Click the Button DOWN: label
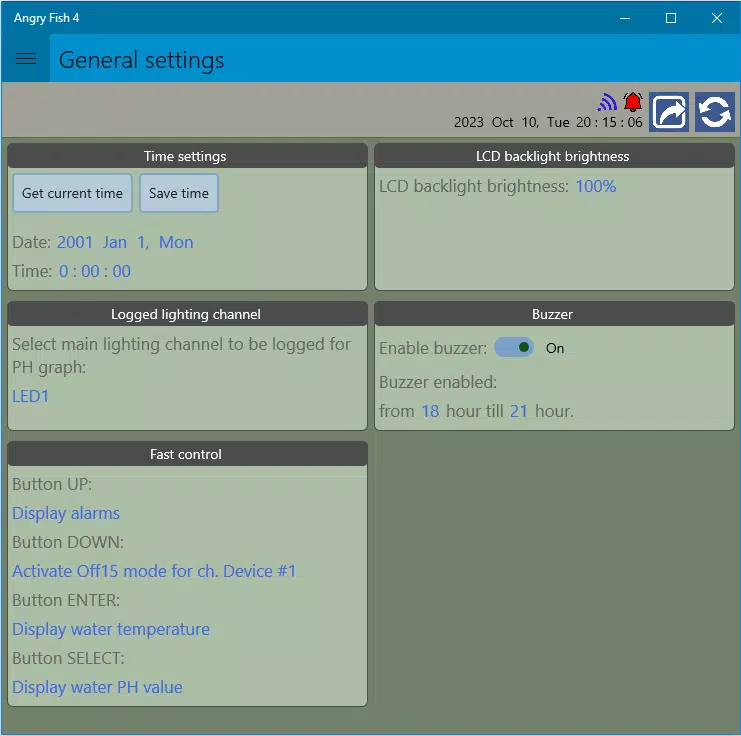Image resolution: width=741 pixels, height=736 pixels. tap(68, 542)
